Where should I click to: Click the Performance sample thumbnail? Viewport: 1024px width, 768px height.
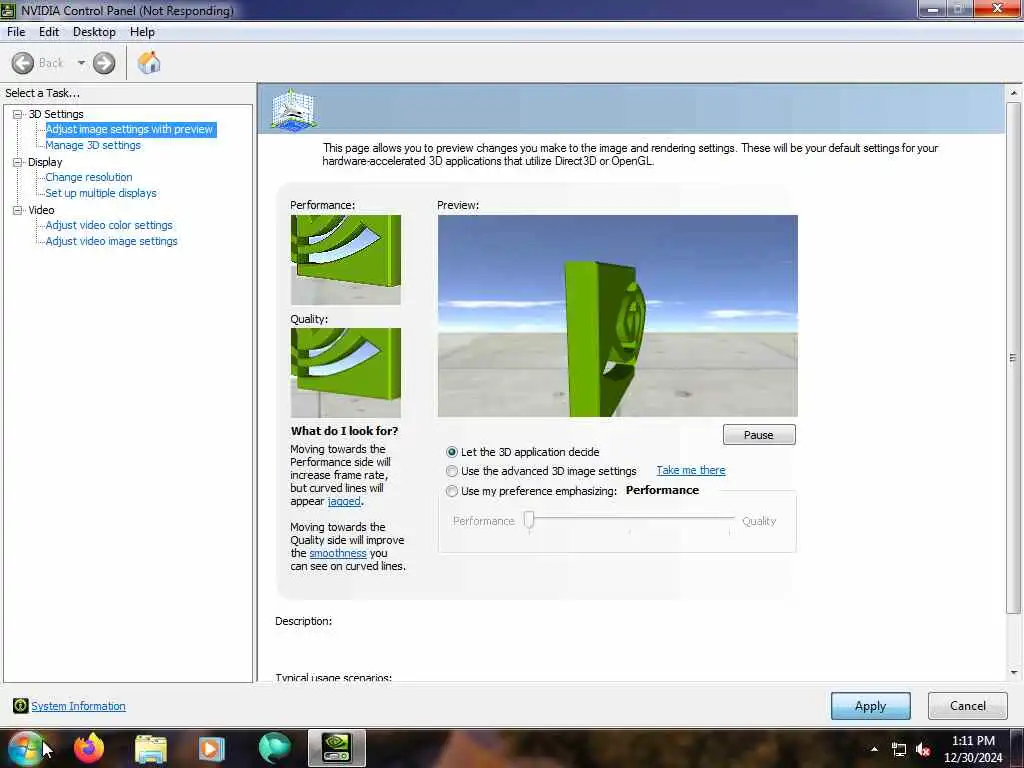[x=345, y=260]
